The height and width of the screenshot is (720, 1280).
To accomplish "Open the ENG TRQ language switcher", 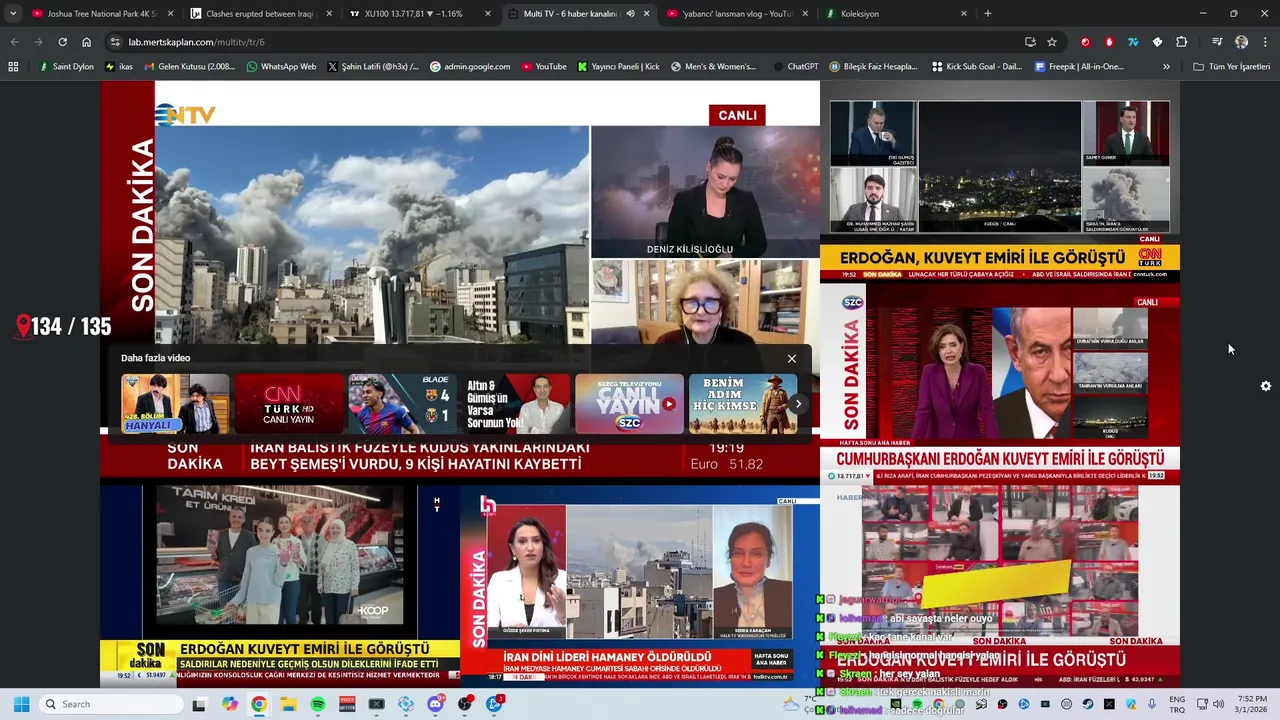I will tap(1177, 704).
